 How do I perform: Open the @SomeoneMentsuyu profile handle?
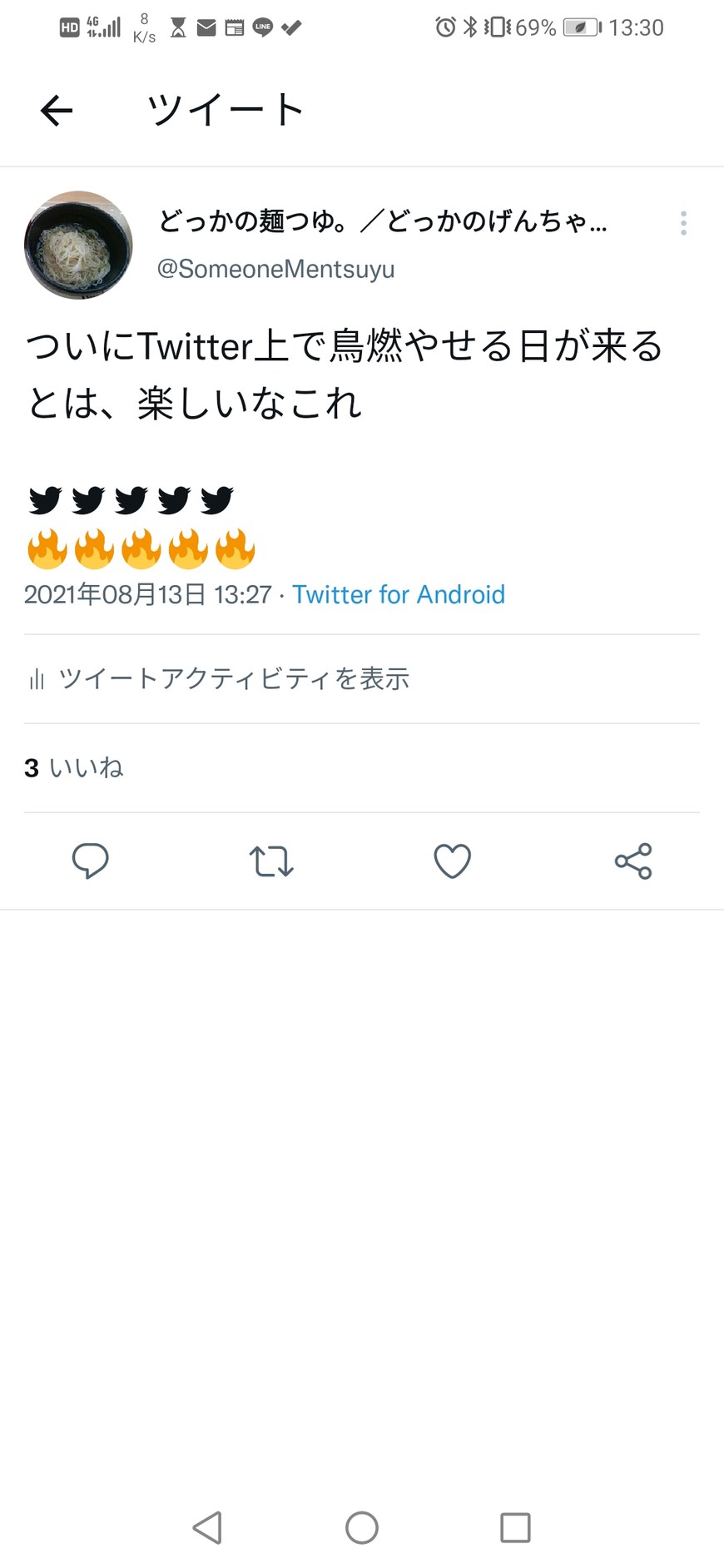(x=275, y=269)
